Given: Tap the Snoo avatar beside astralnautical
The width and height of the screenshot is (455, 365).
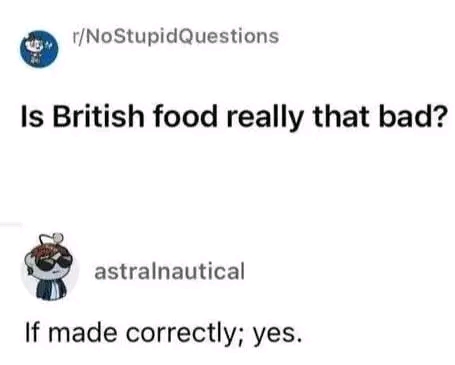Looking at the screenshot, I should coord(50,269).
